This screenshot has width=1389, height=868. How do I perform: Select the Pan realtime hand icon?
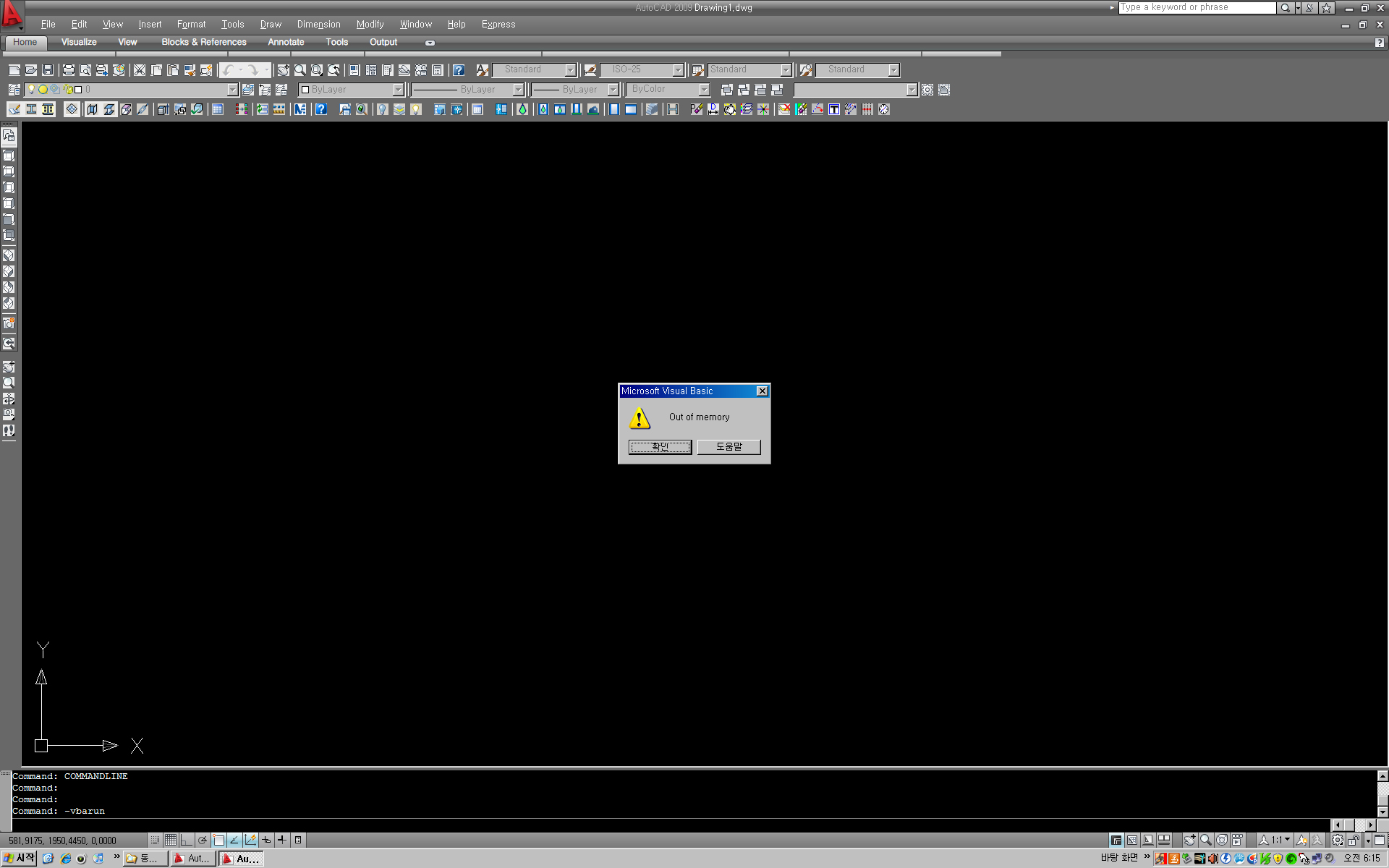[x=283, y=70]
